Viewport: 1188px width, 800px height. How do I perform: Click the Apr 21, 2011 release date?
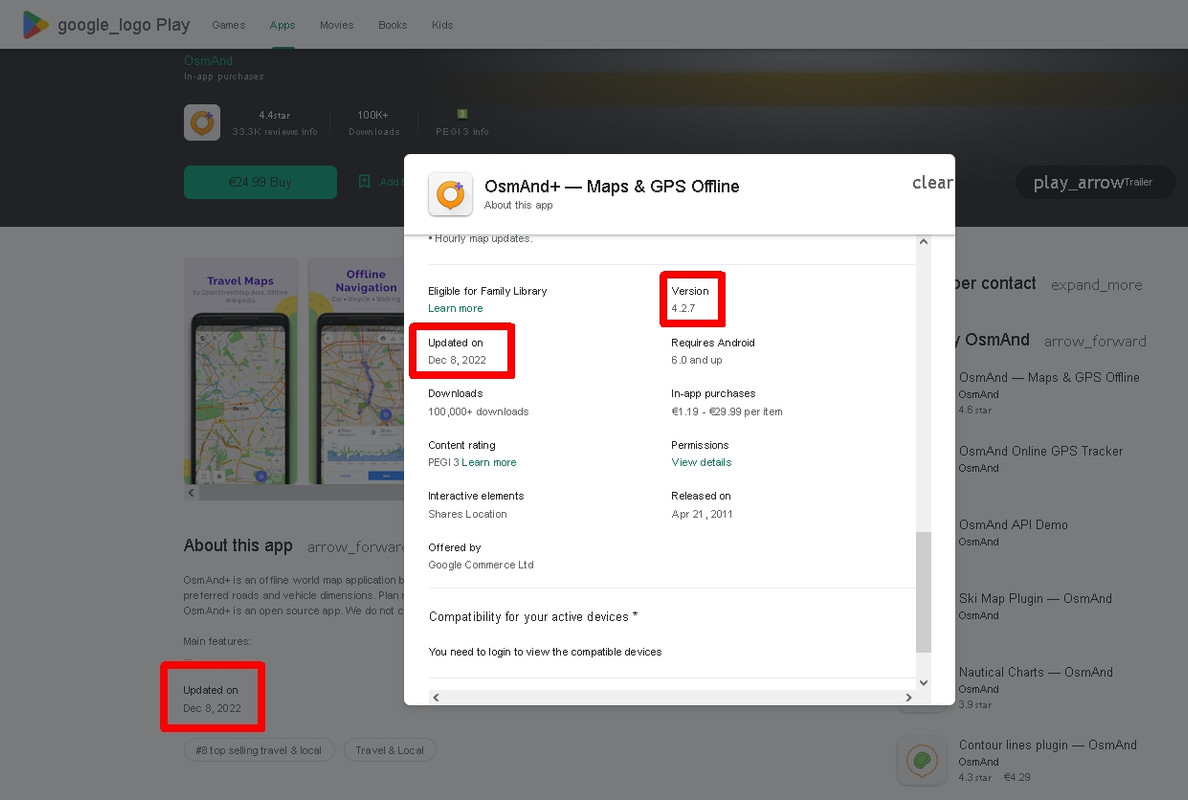click(702, 514)
